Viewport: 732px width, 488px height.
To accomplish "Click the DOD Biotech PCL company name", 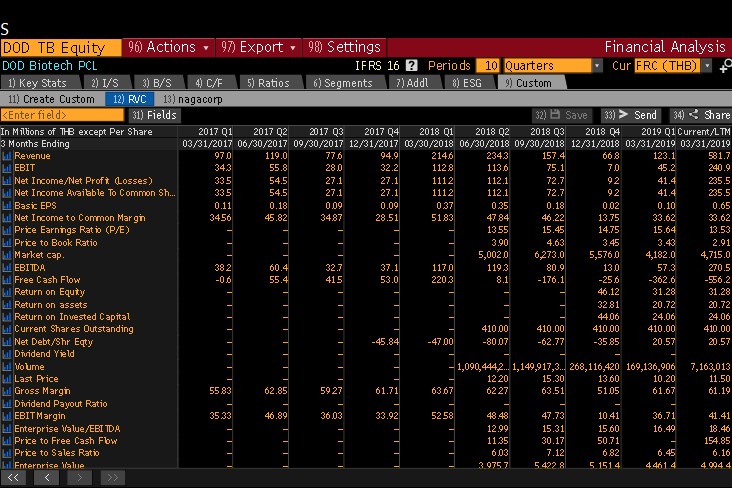I will pyautogui.click(x=49, y=66).
